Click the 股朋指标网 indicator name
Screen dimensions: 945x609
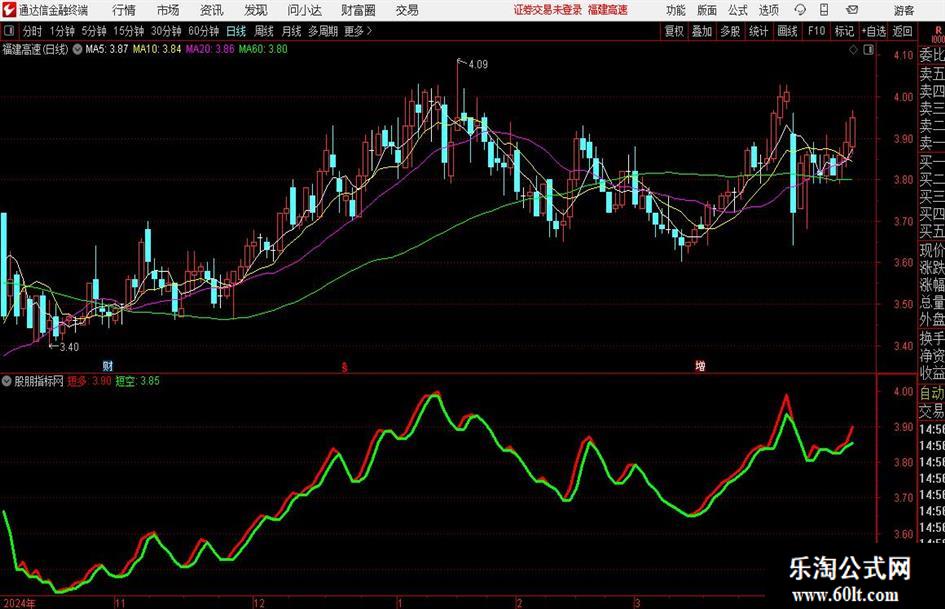(x=39, y=381)
